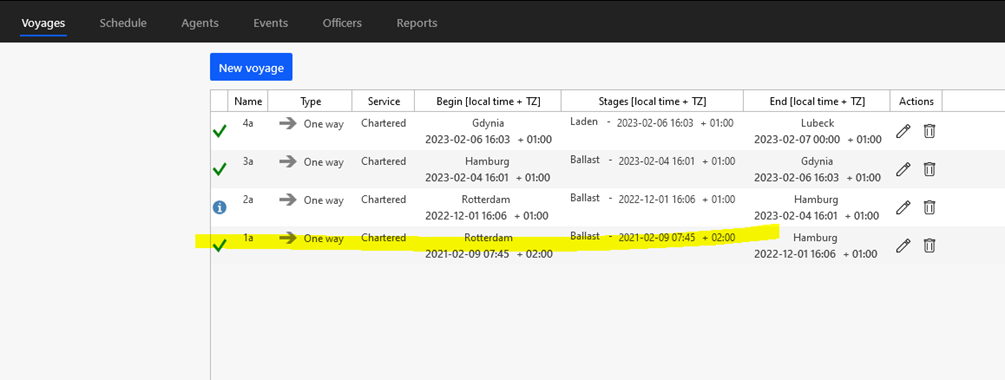This screenshot has width=1005, height=380.
Task: Click Lubeck end port of voyage 4a
Action: (817, 124)
